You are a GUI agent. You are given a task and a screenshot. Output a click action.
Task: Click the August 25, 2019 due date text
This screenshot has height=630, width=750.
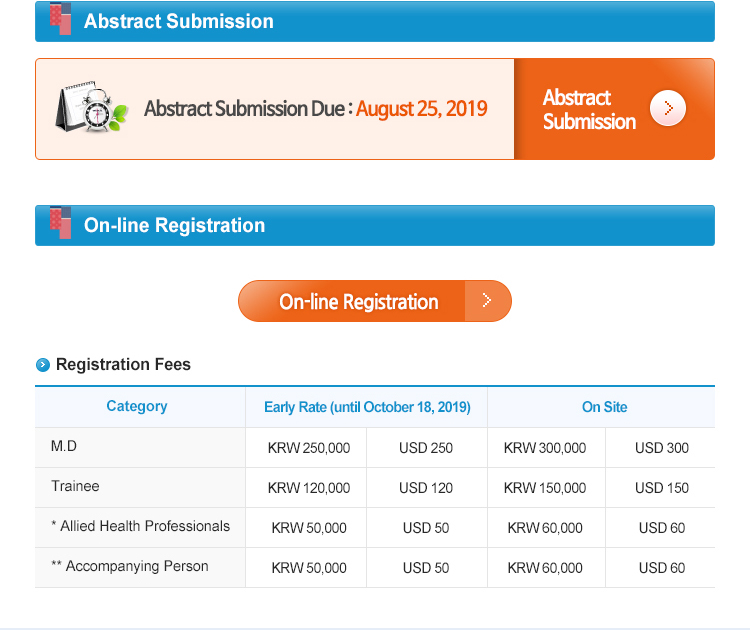(x=421, y=109)
